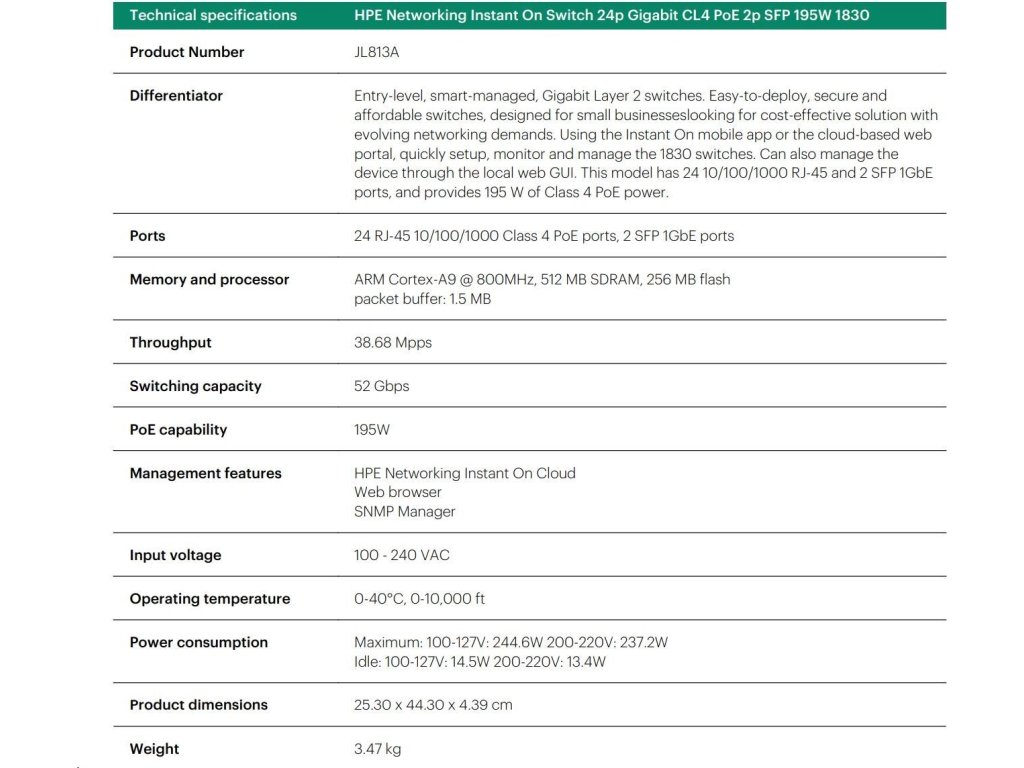This screenshot has width=1024, height=768.
Task: Select the product number JL813A
Action: [x=377, y=52]
